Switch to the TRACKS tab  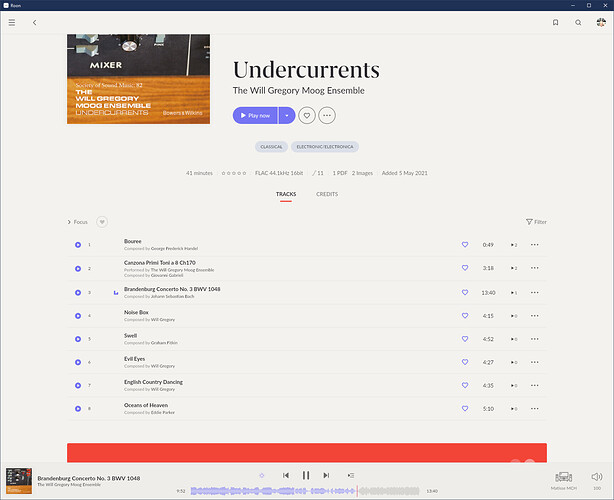[286, 194]
